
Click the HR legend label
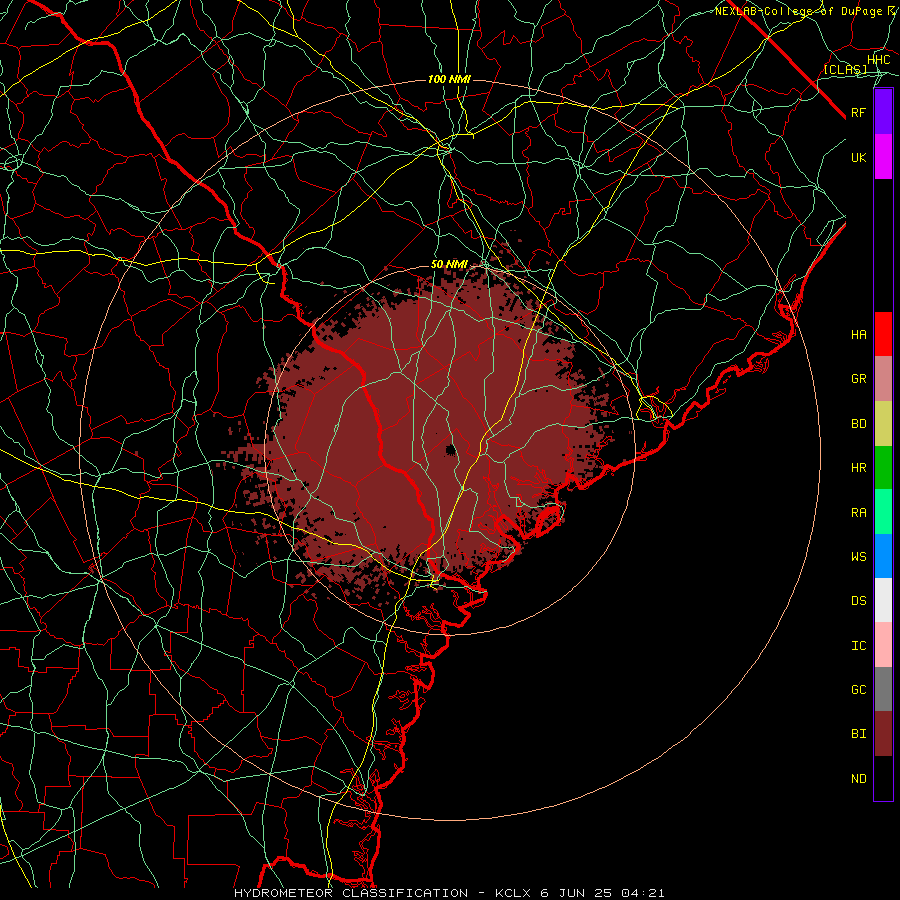click(858, 468)
